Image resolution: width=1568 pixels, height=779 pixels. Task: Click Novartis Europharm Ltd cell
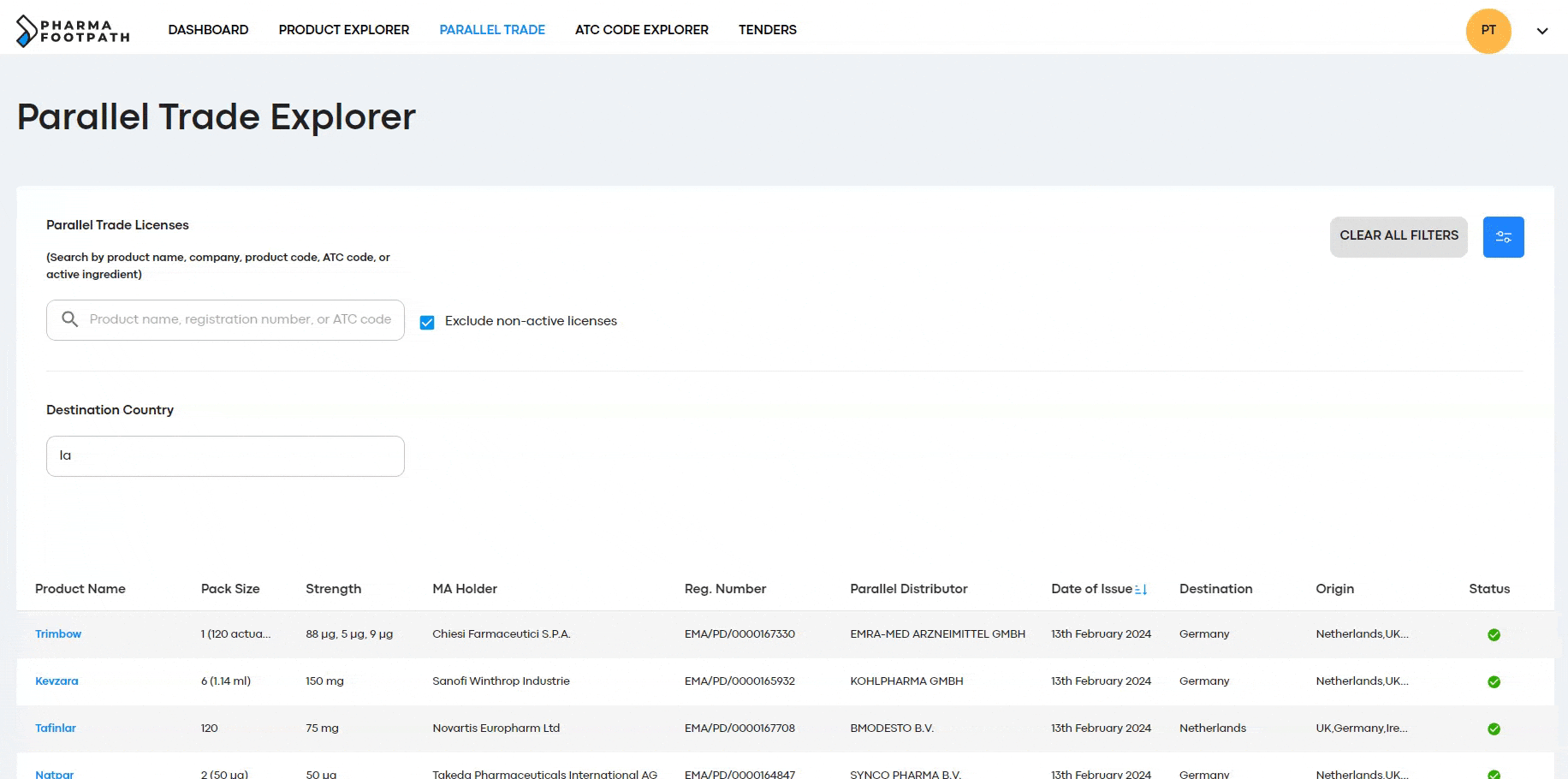pos(496,728)
